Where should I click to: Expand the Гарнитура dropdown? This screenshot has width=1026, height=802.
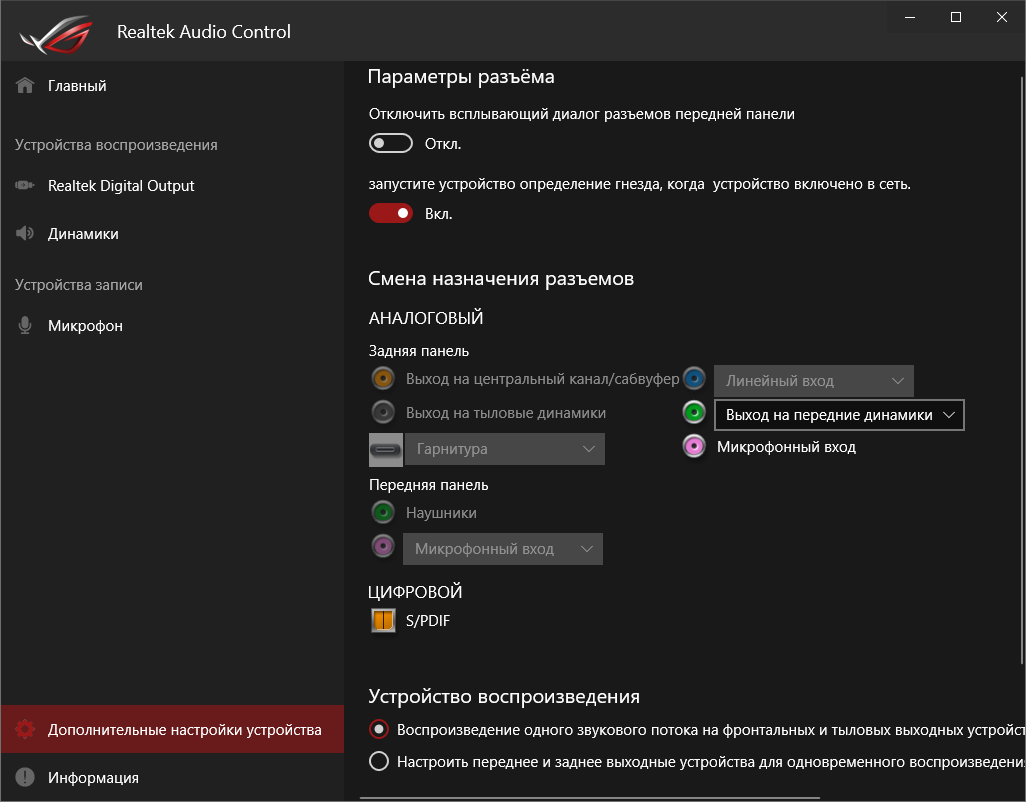[x=504, y=449]
